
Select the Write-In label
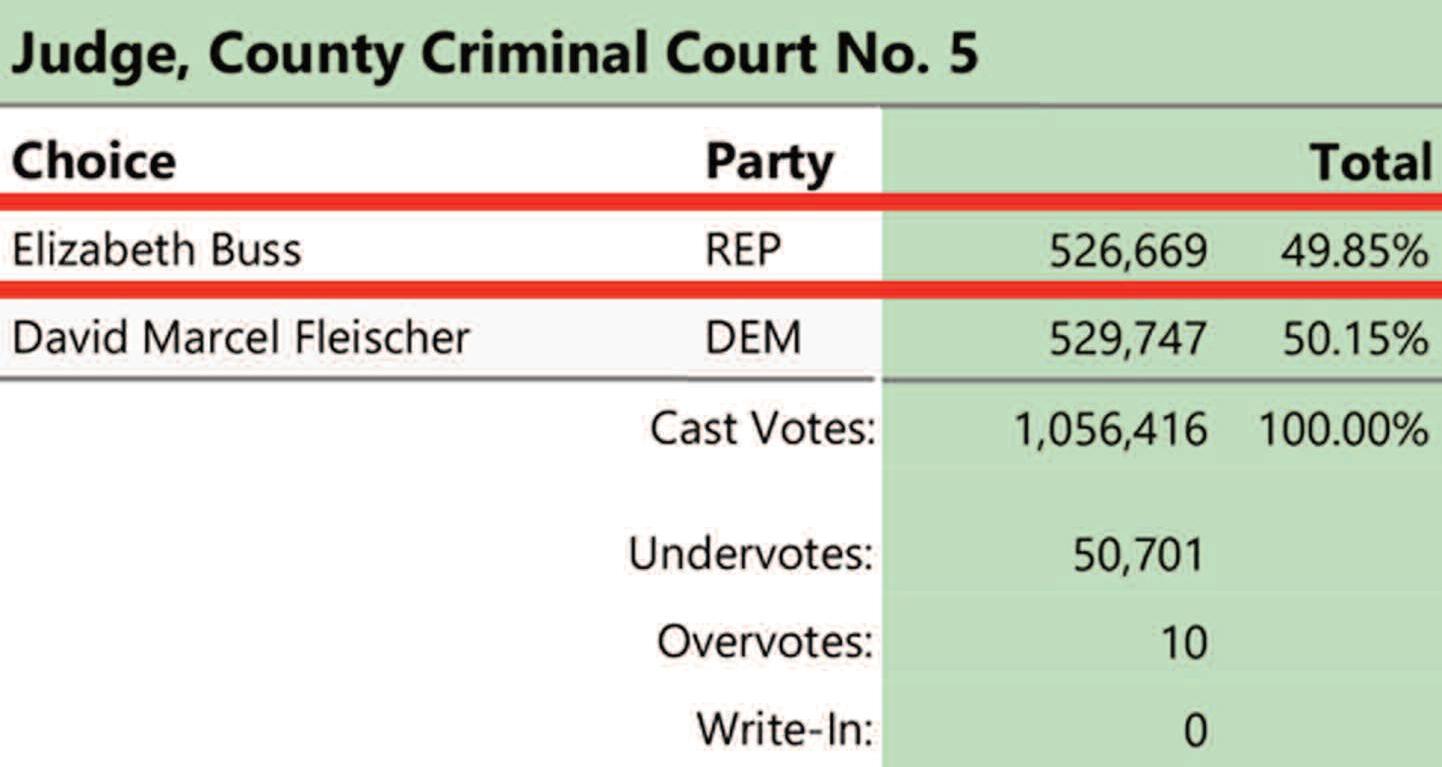point(785,729)
